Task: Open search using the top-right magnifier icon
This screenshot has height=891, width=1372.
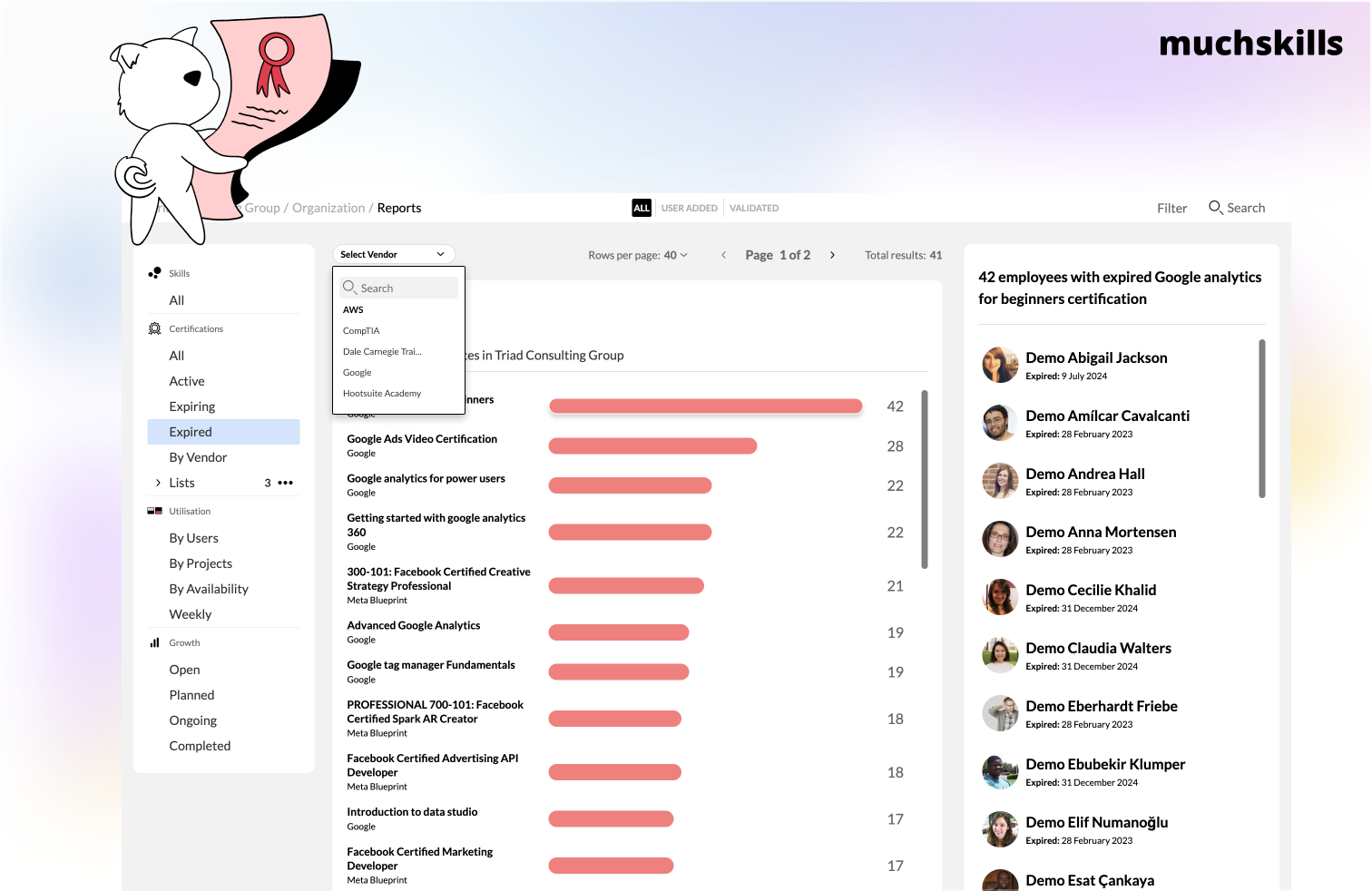Action: tap(1216, 208)
